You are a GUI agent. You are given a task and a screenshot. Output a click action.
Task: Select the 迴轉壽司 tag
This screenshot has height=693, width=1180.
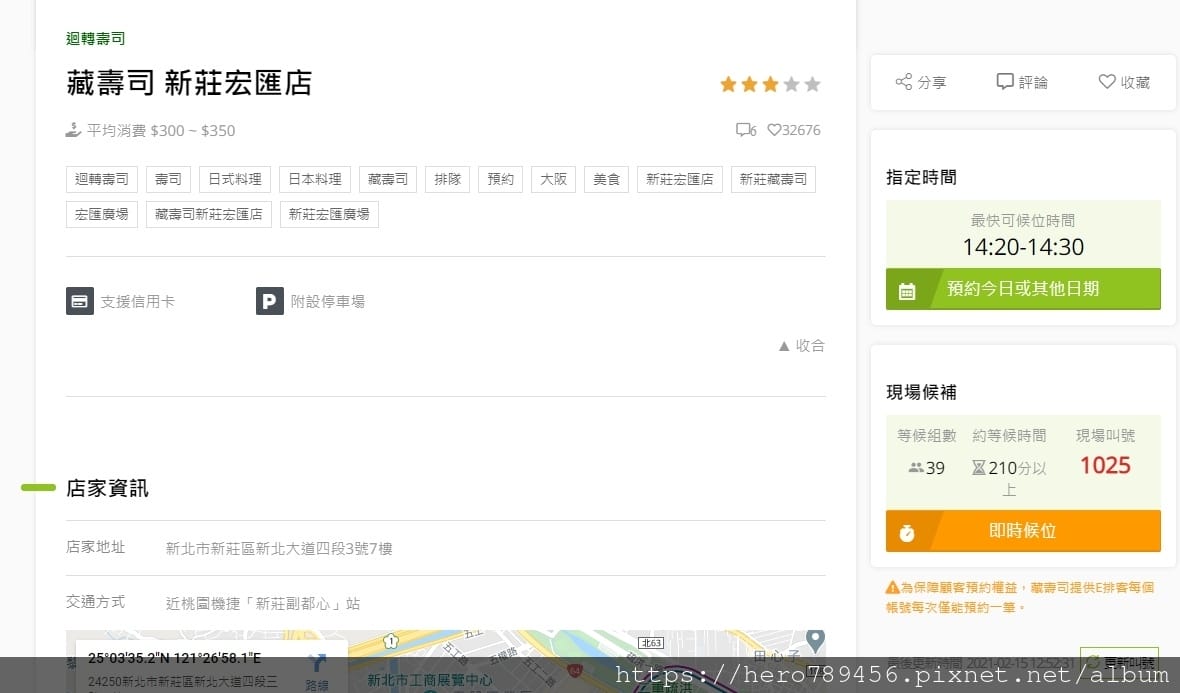tap(102, 179)
